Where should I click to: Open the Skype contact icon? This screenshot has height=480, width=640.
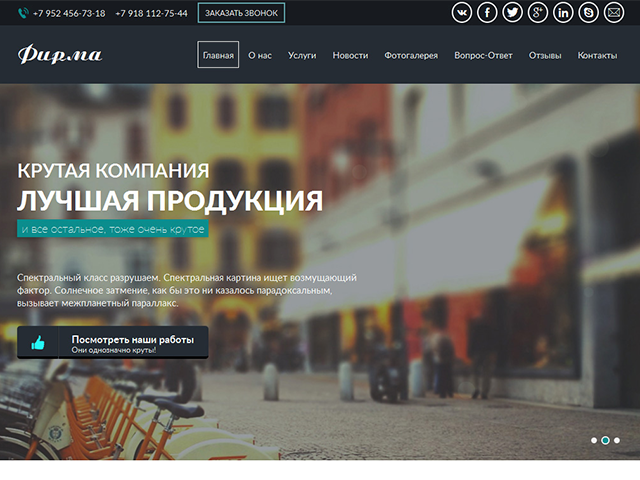coord(588,13)
